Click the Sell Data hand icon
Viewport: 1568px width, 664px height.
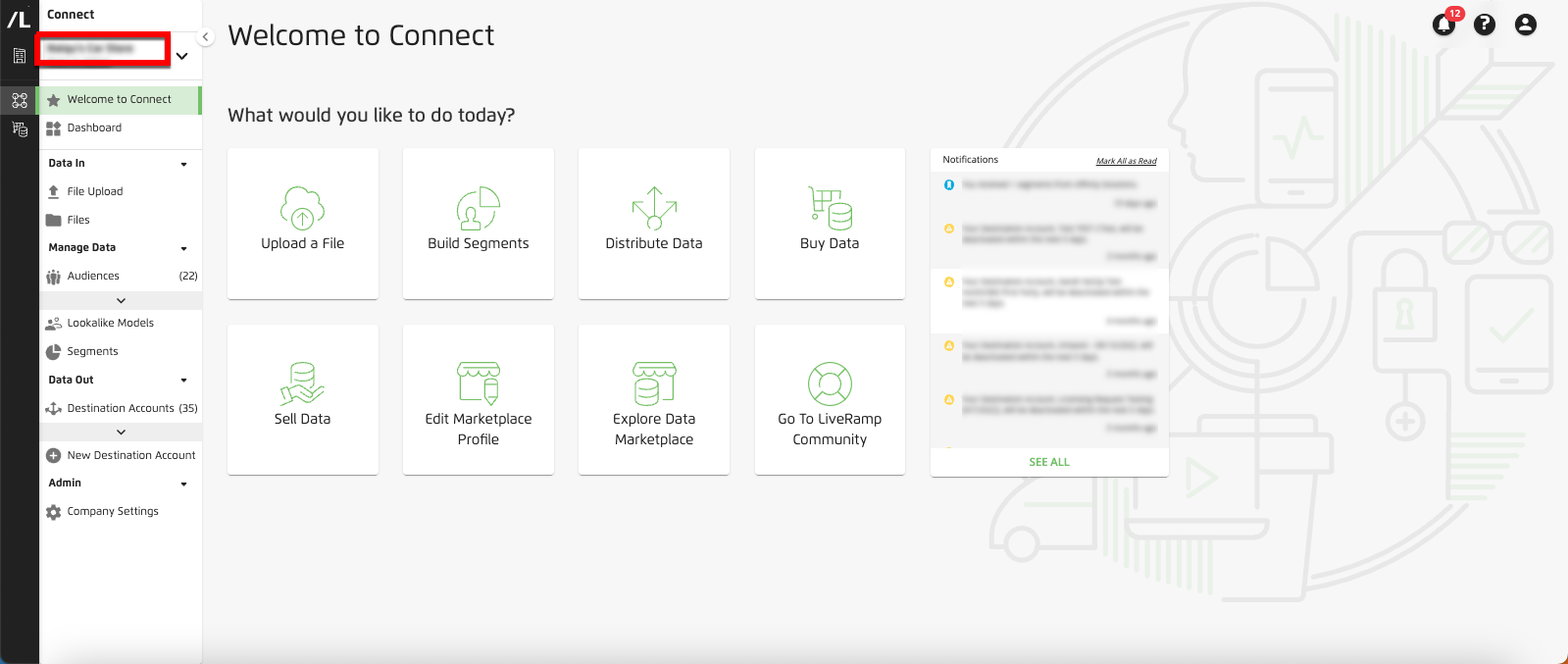[x=302, y=383]
